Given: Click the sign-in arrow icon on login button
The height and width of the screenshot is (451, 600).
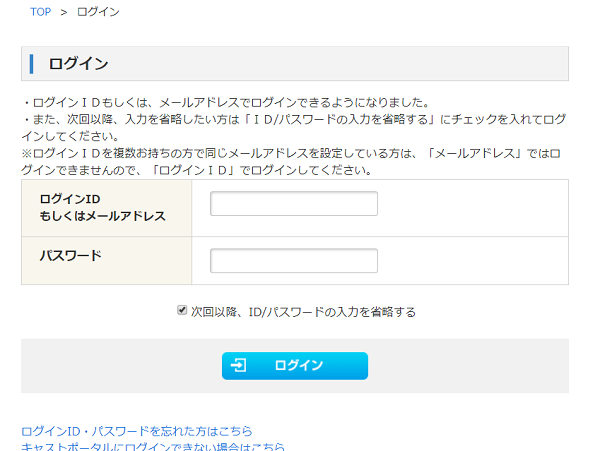Looking at the screenshot, I should click(238, 366).
